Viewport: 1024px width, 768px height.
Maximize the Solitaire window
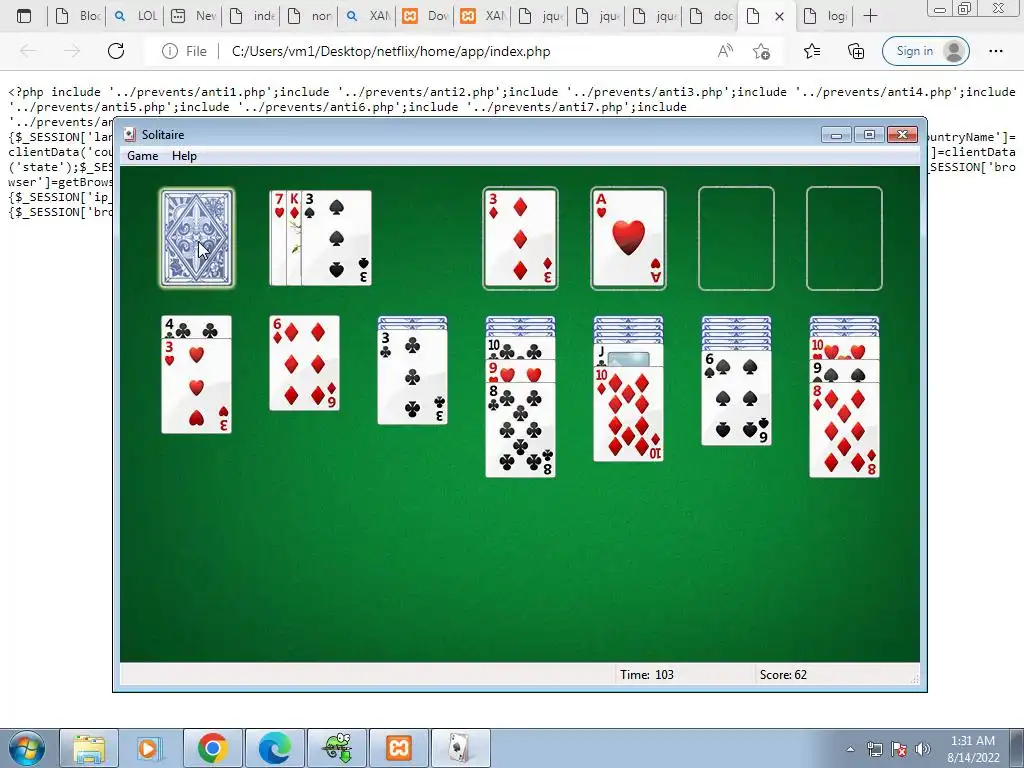click(x=869, y=135)
